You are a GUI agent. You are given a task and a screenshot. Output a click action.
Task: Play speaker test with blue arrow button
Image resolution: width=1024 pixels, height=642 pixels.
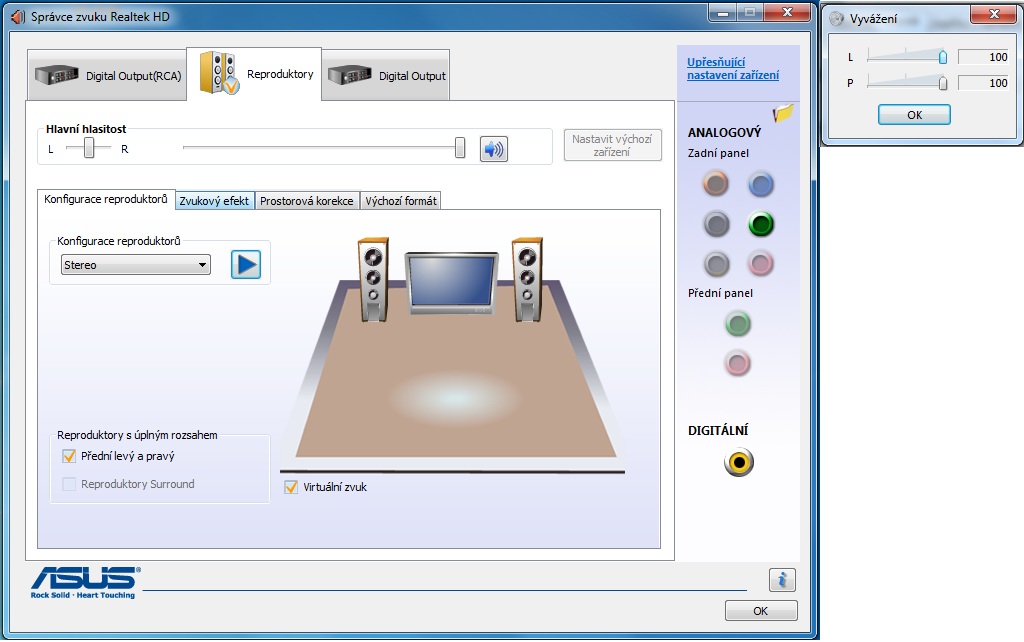(246, 265)
